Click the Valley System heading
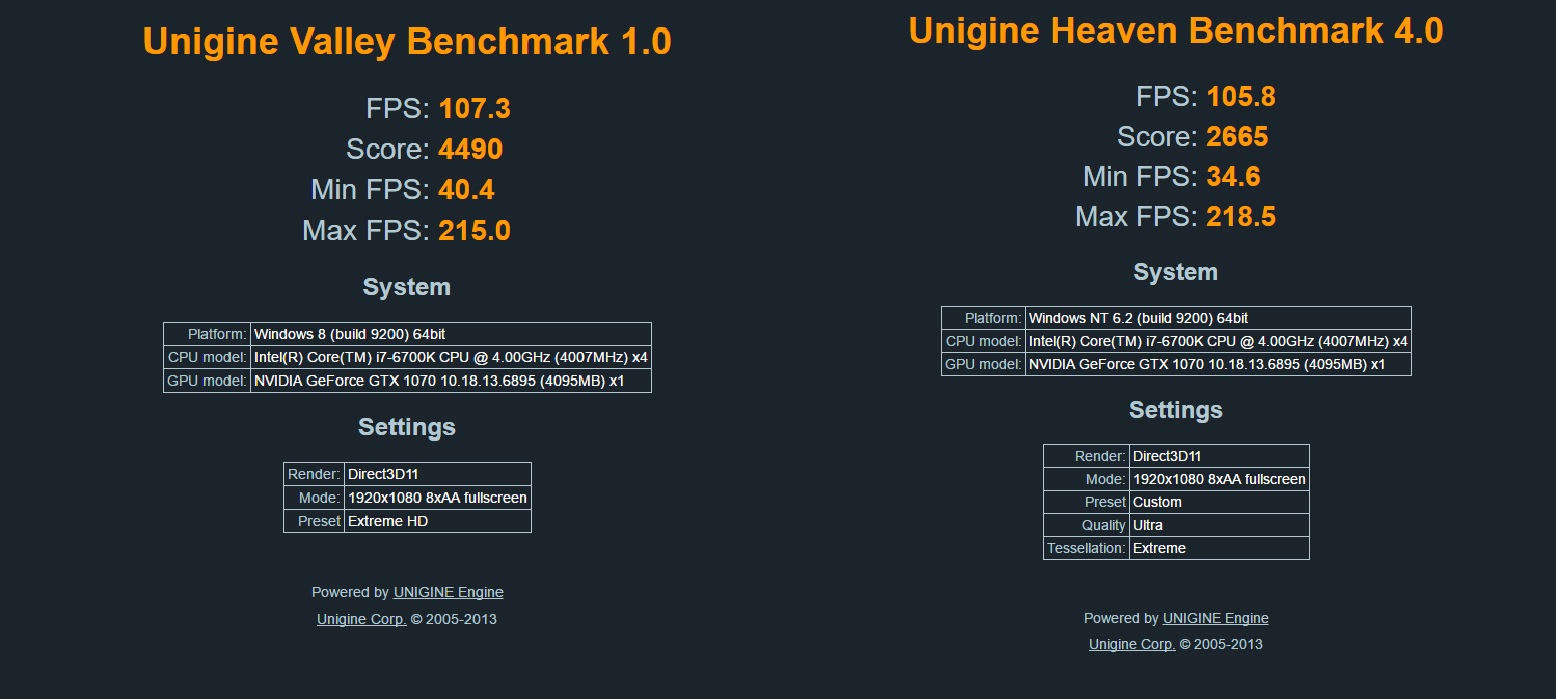The width and height of the screenshot is (1556, 699). tap(407, 287)
